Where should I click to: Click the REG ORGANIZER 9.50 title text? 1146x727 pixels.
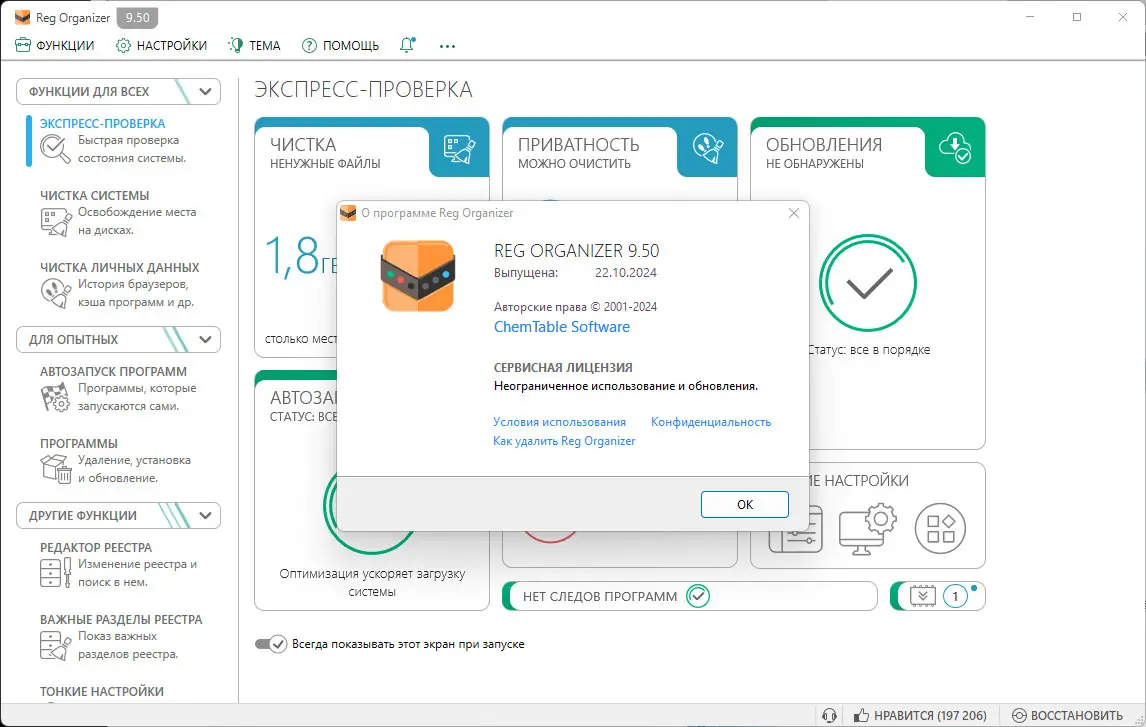point(577,251)
